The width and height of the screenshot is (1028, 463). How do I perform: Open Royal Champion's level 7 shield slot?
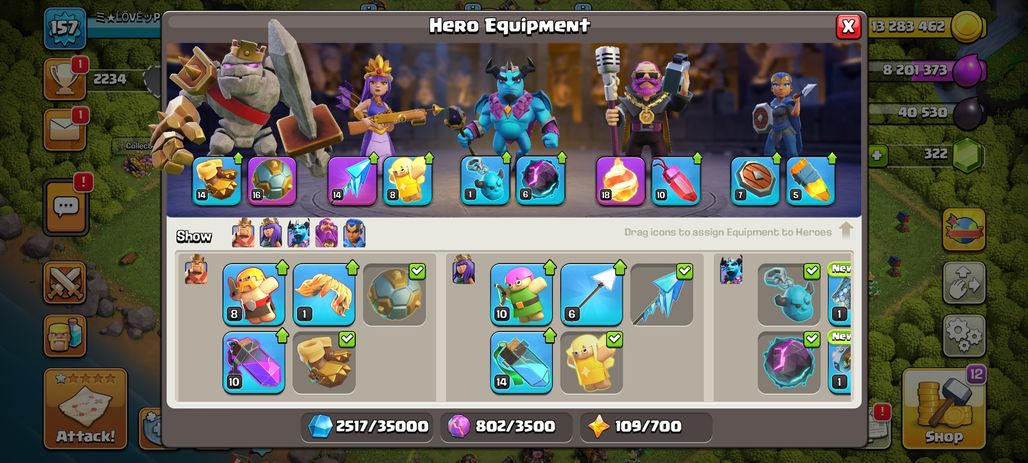click(x=755, y=181)
